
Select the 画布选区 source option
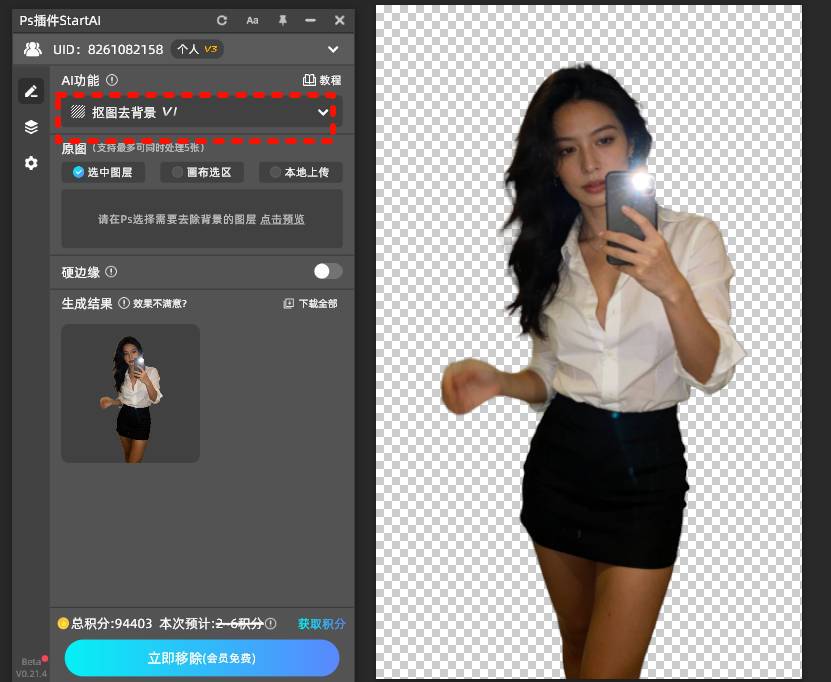[x=202, y=171]
